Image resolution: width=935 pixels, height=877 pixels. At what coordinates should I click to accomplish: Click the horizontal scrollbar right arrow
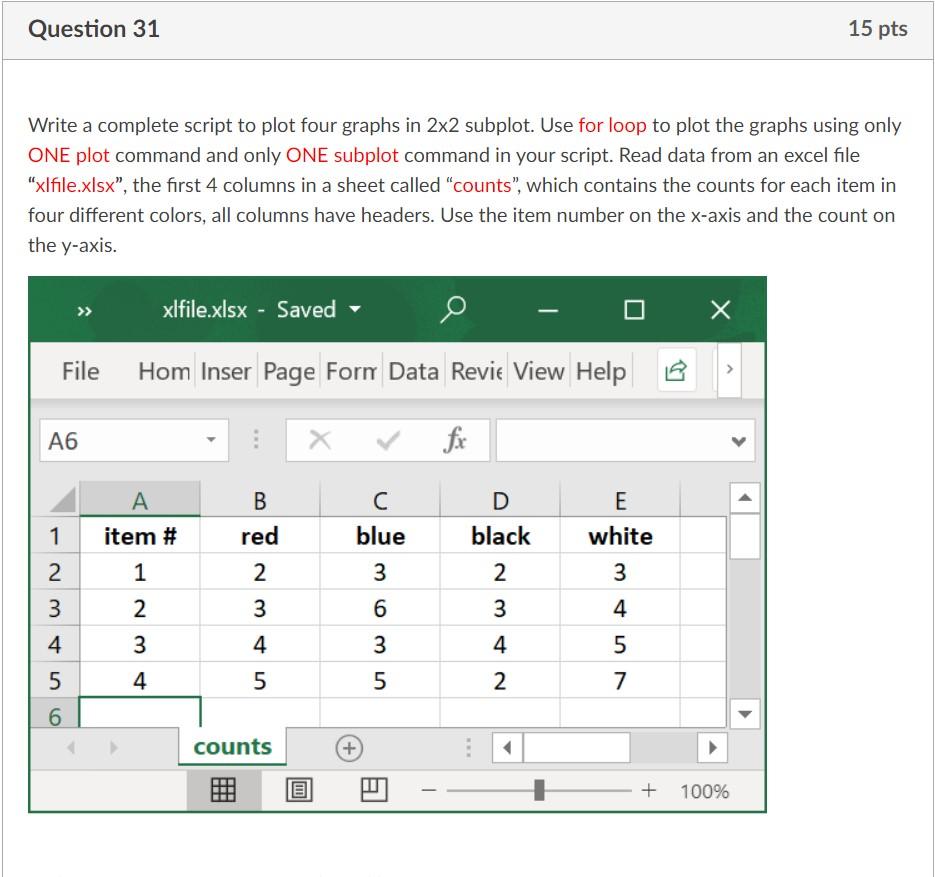pyautogui.click(x=714, y=746)
